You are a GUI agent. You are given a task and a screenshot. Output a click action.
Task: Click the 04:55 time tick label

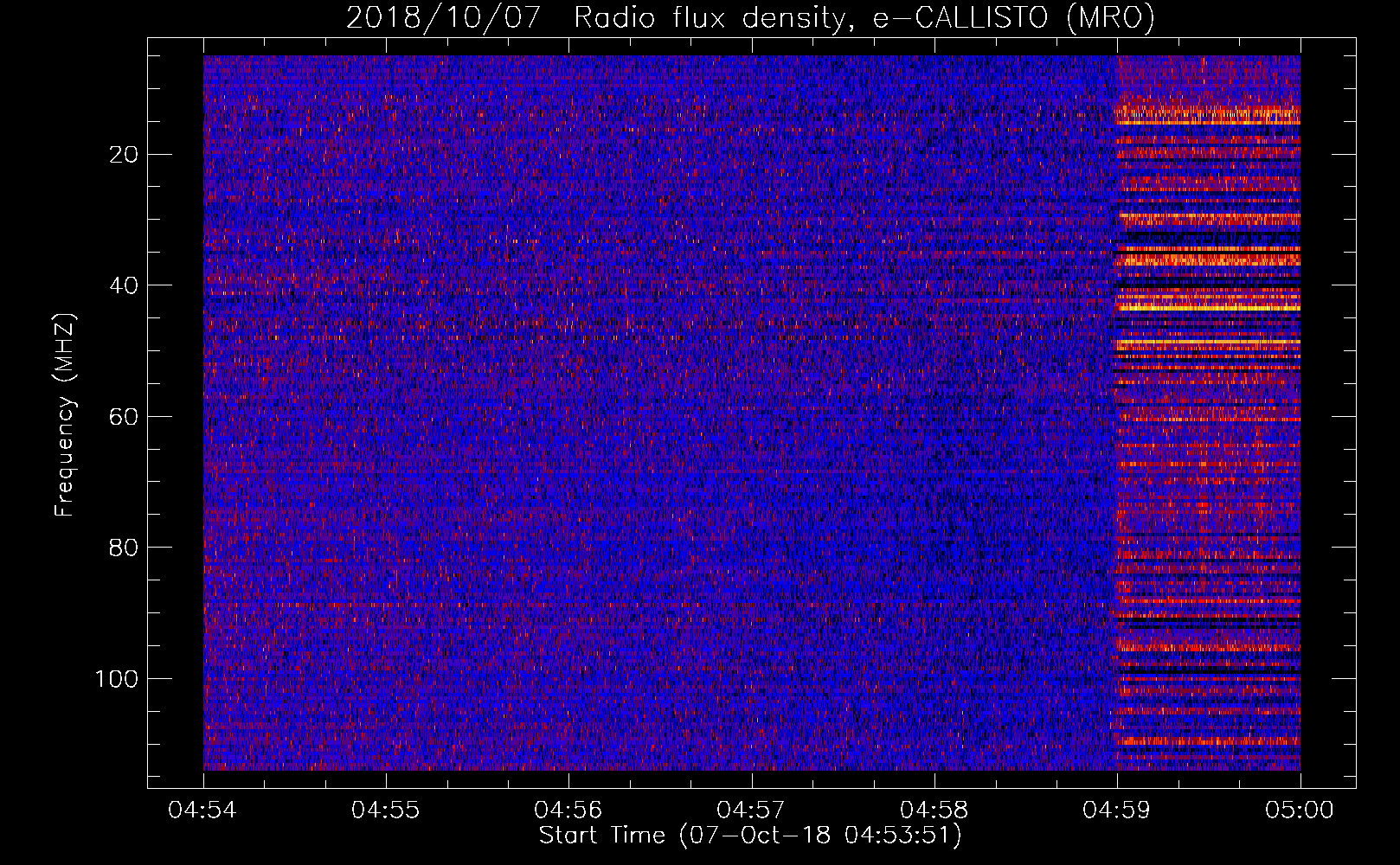(x=386, y=810)
